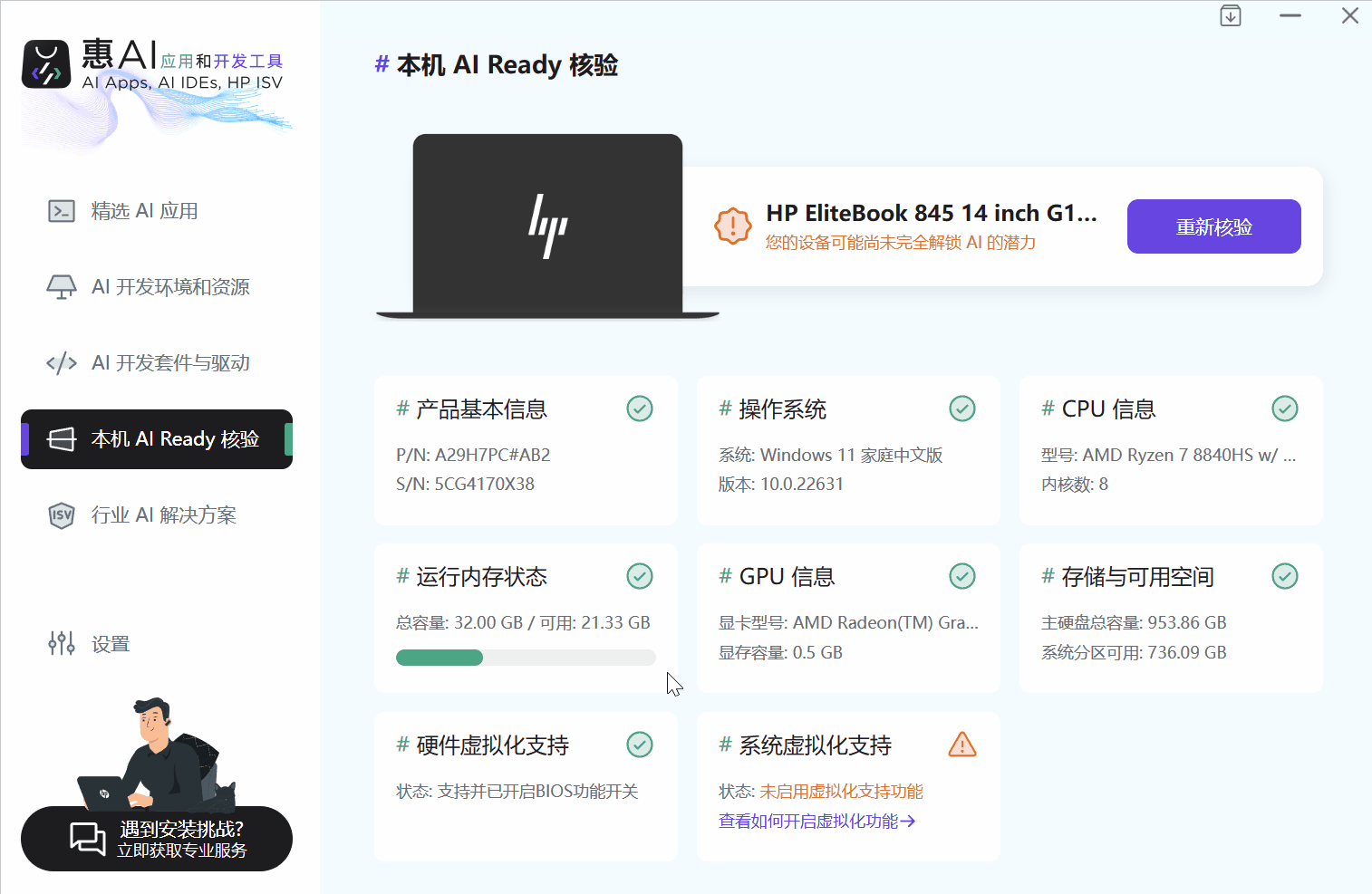Click the terminal icon next to 精选 AI 应用

pos(62,211)
